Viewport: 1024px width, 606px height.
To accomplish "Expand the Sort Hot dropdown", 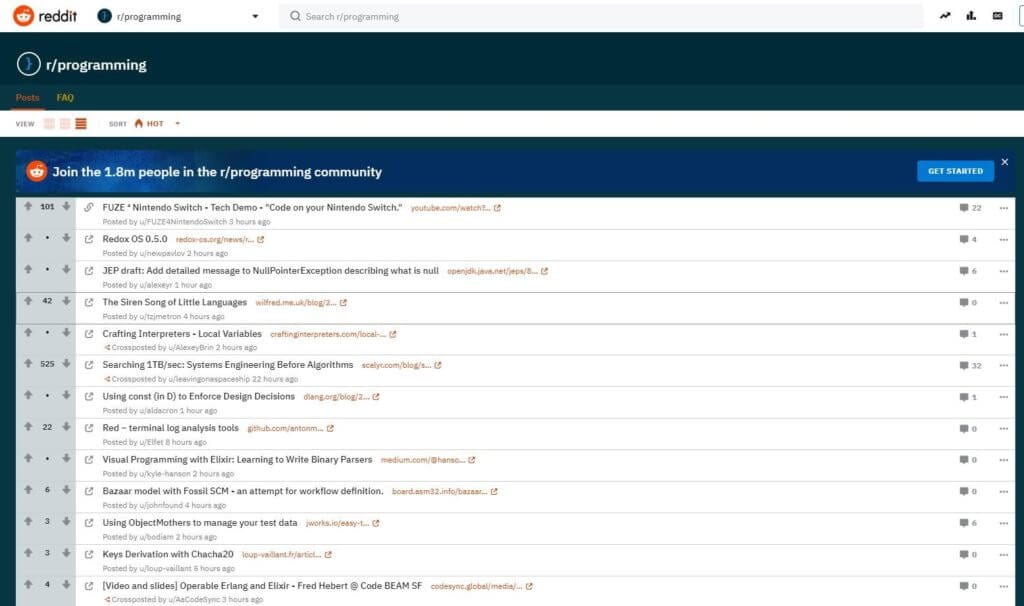I will pos(178,123).
